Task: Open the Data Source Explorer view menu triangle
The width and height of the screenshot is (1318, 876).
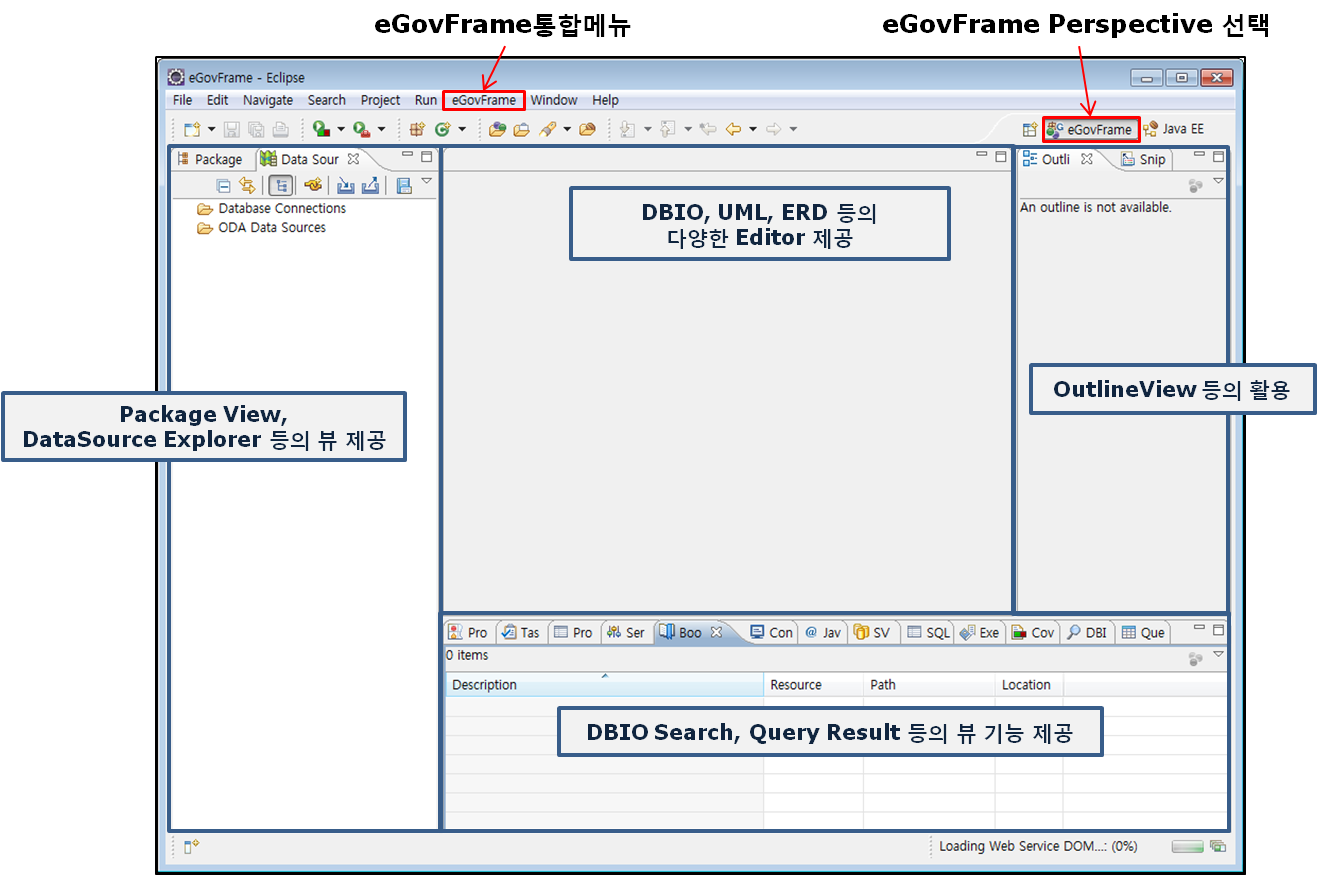Action: tap(427, 180)
